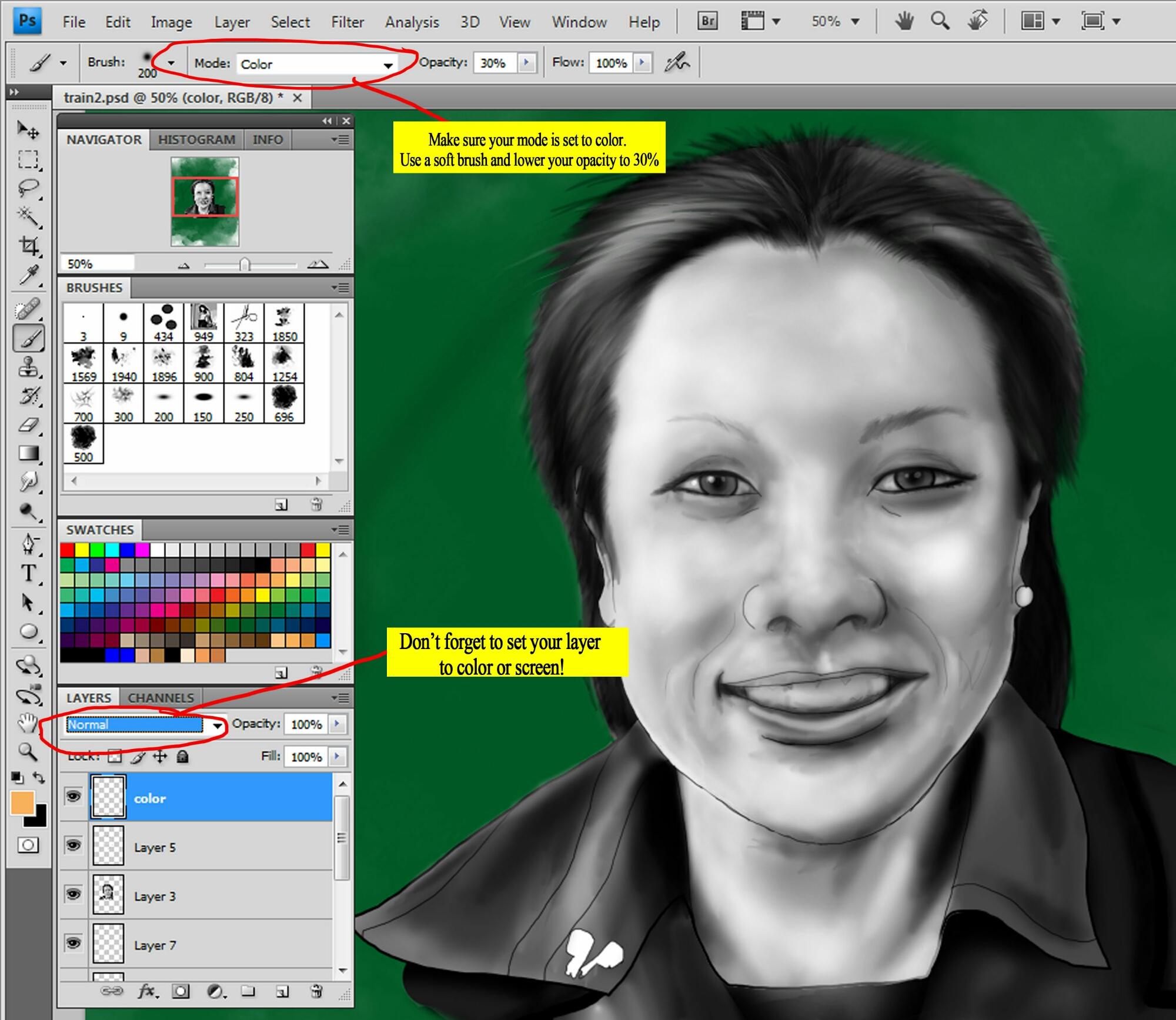Click the airbrush icon in options bar

pyautogui.click(x=677, y=62)
